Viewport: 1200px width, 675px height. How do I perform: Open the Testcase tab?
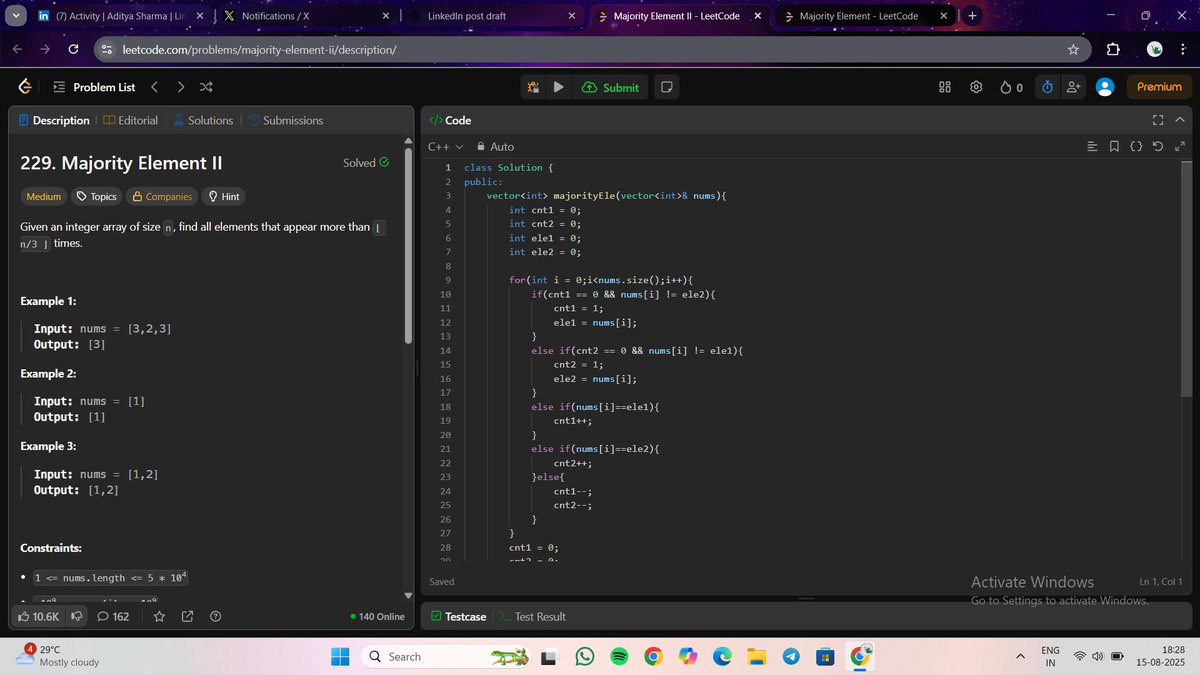click(458, 617)
